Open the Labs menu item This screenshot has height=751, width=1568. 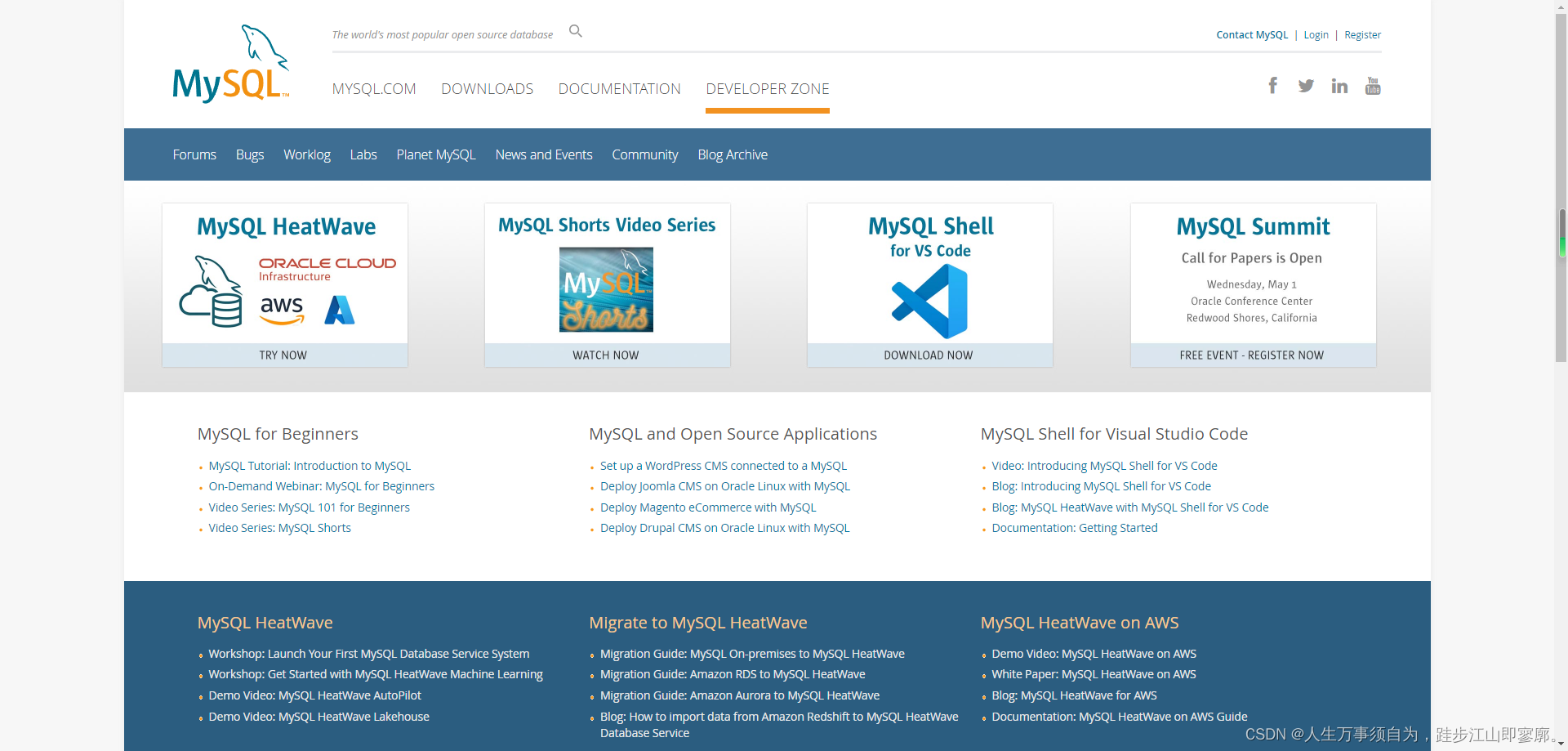pos(363,154)
